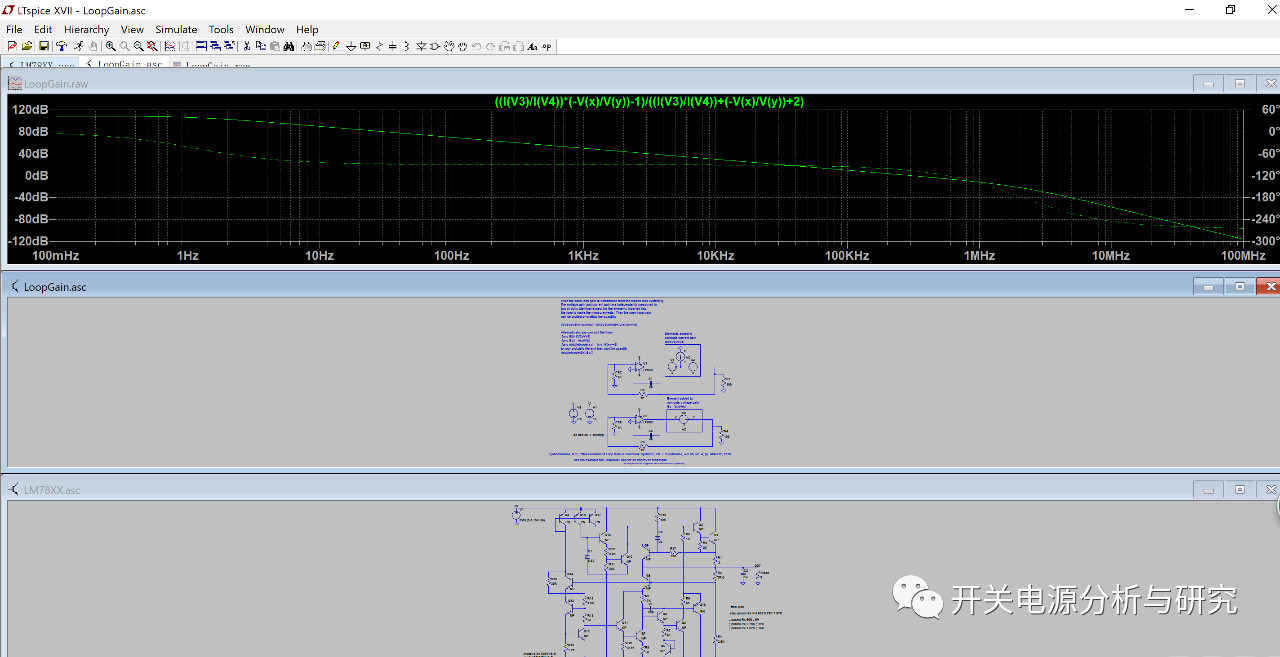Click the plot trace expression label

tap(649, 101)
